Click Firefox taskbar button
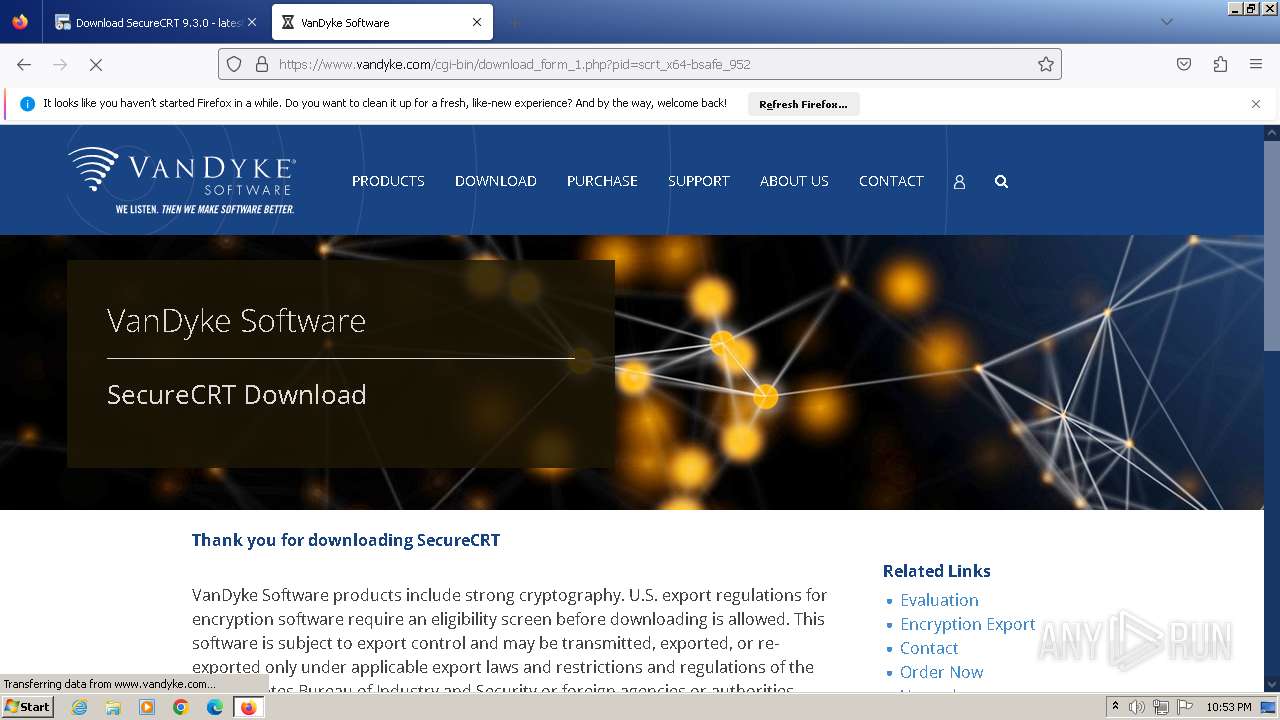This screenshot has width=1280, height=720. (x=248, y=707)
